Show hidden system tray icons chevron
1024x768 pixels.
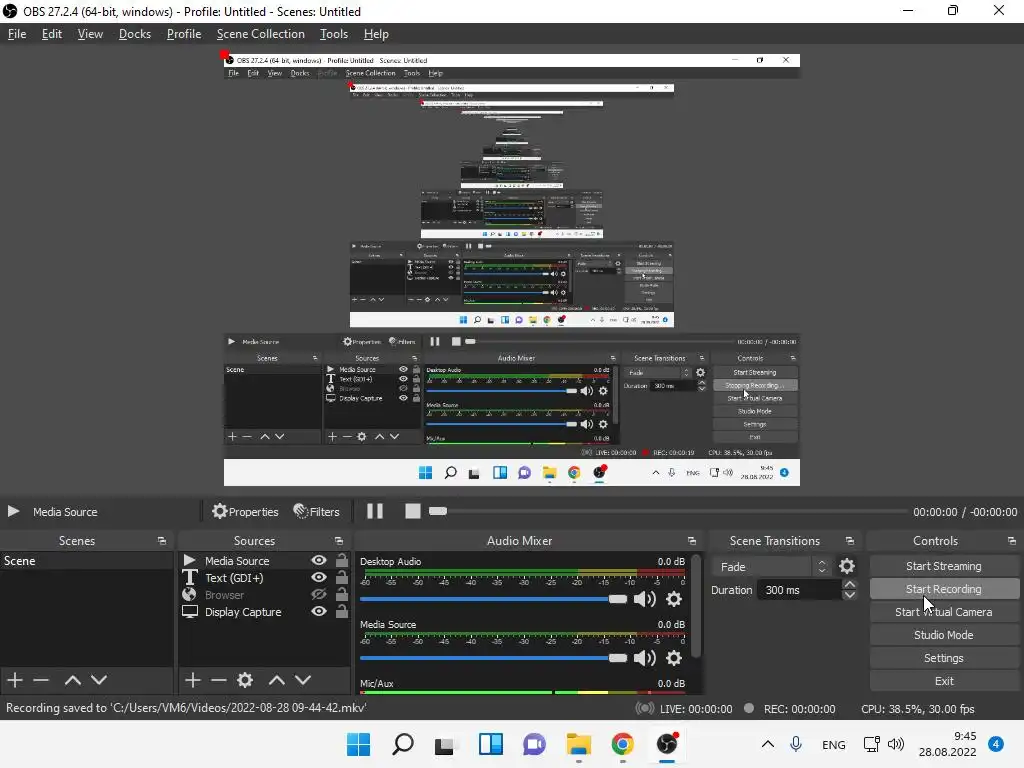pos(768,744)
